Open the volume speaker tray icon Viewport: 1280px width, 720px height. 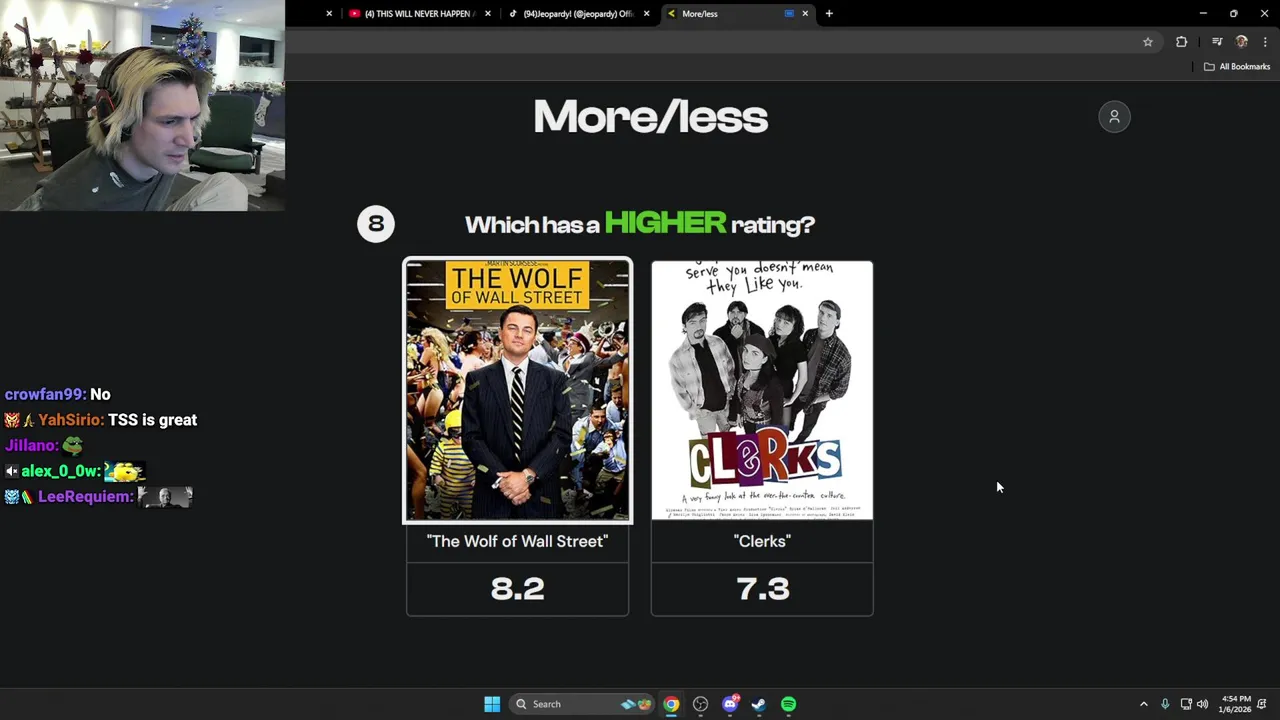(x=1202, y=704)
